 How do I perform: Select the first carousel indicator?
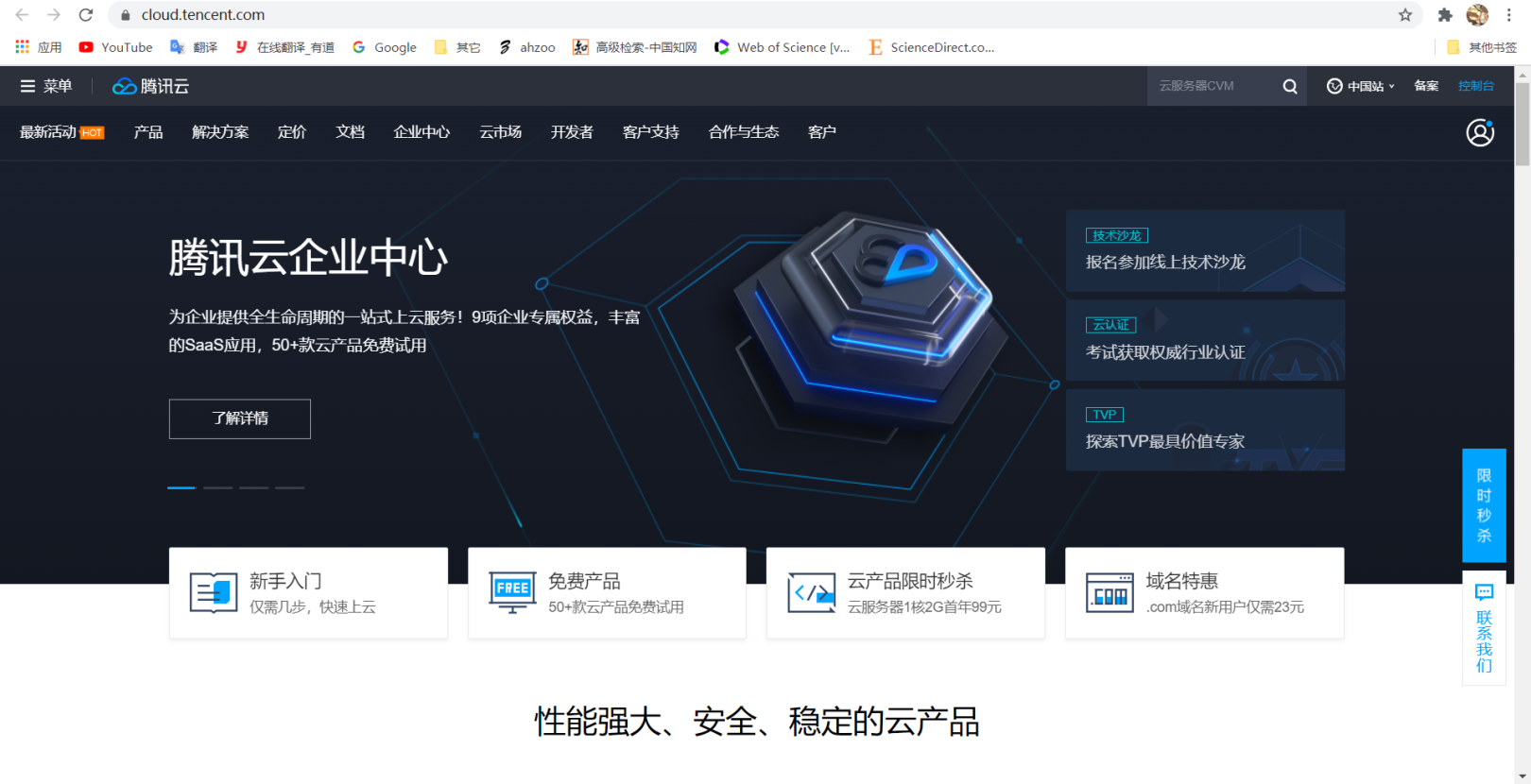181,487
